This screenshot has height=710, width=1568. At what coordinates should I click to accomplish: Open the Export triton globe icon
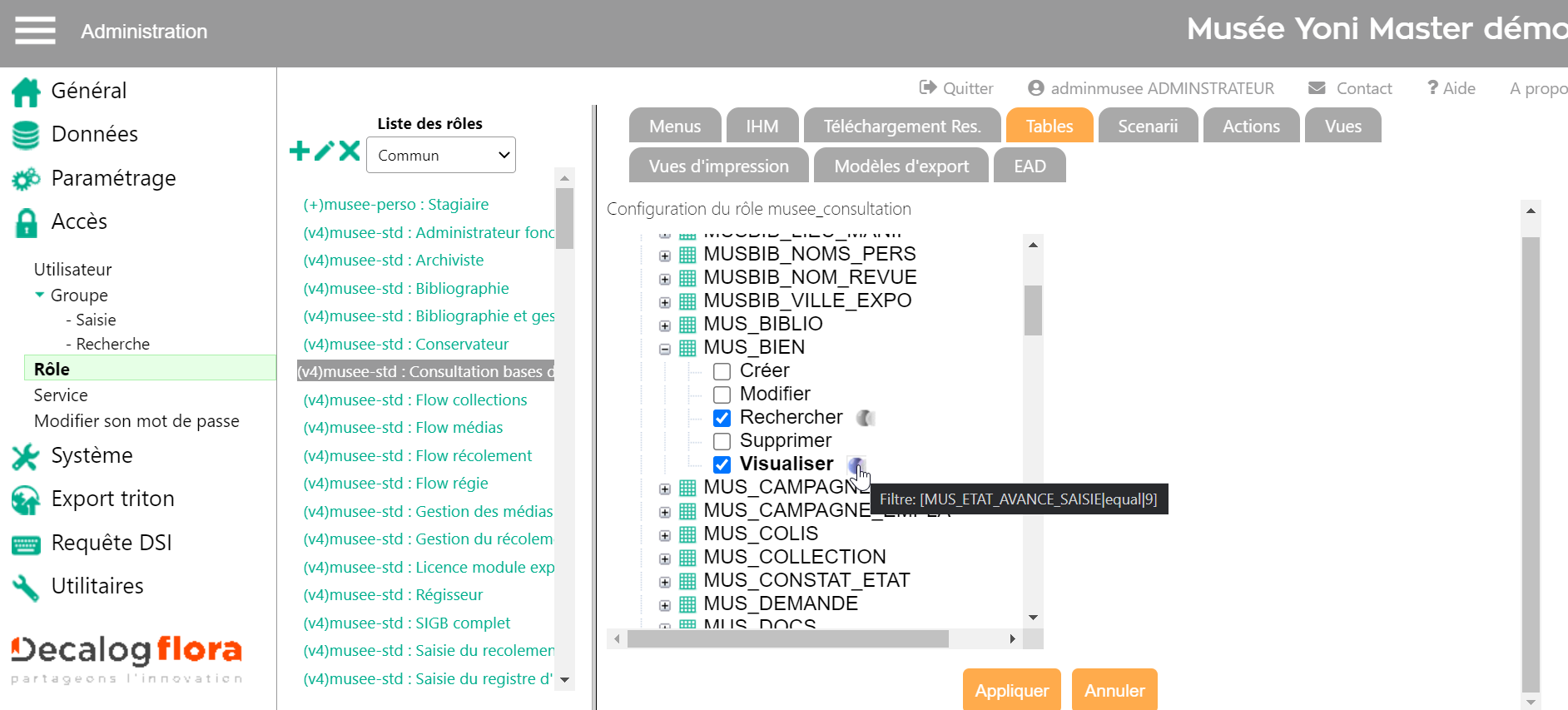click(x=26, y=499)
